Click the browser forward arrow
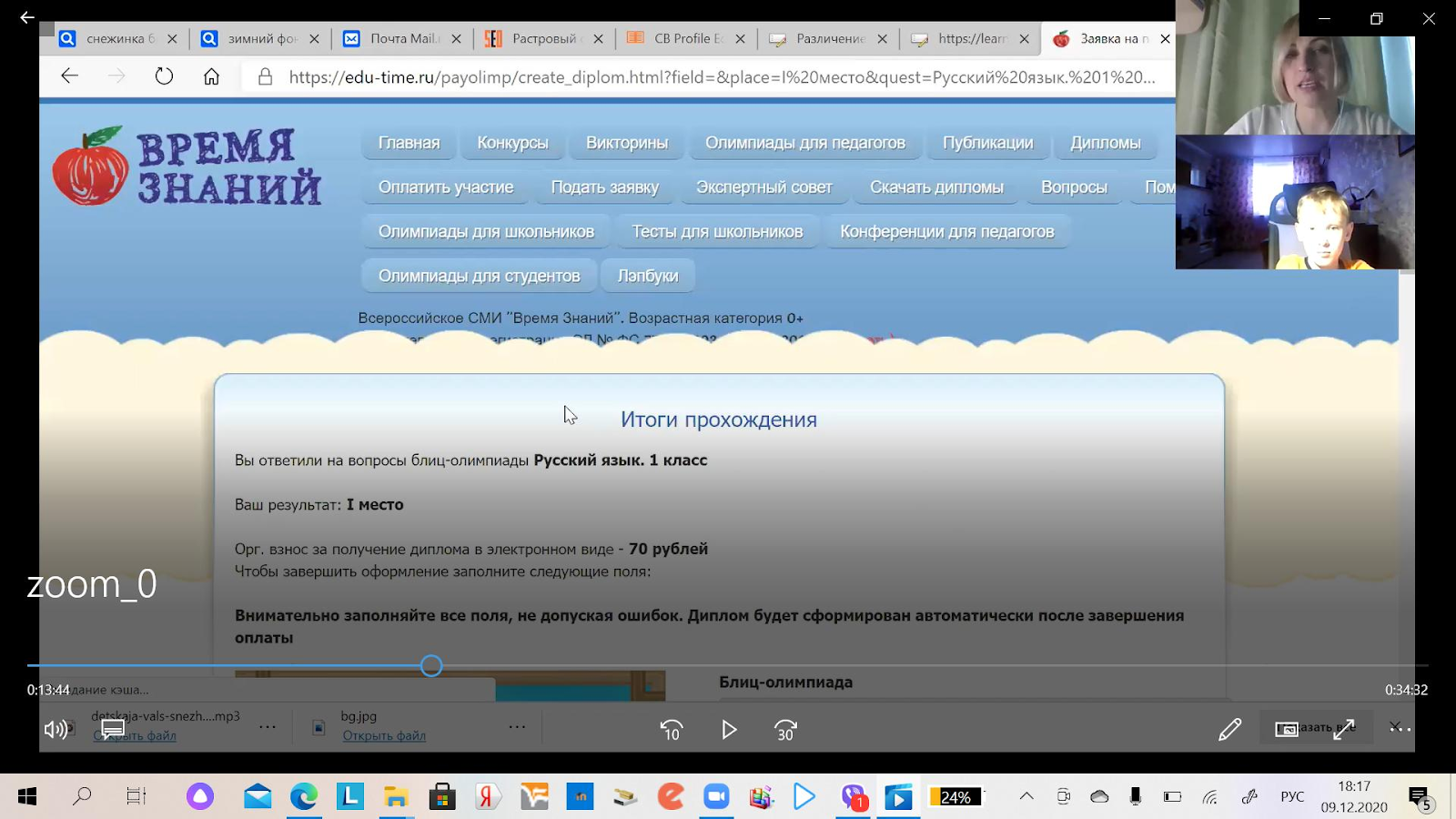The image size is (1456, 819). click(116, 76)
